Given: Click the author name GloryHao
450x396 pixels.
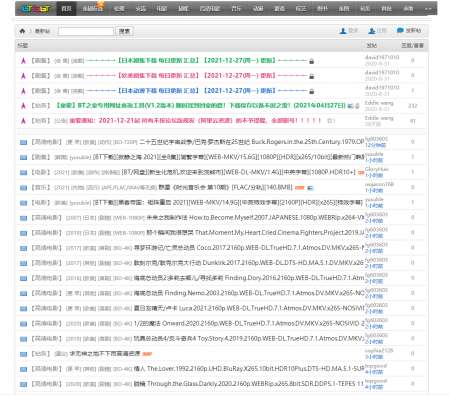Looking at the screenshot, I should click(x=377, y=169).
